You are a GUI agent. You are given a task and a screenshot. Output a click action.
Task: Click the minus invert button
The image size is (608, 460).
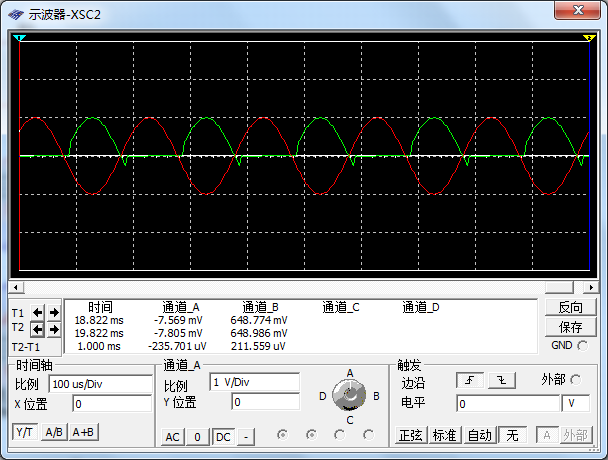point(246,437)
